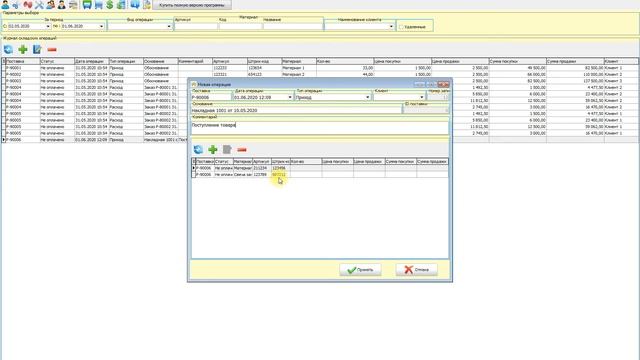
Task: Delete journal entry with red minus
Action: pyautogui.click(x=52, y=50)
